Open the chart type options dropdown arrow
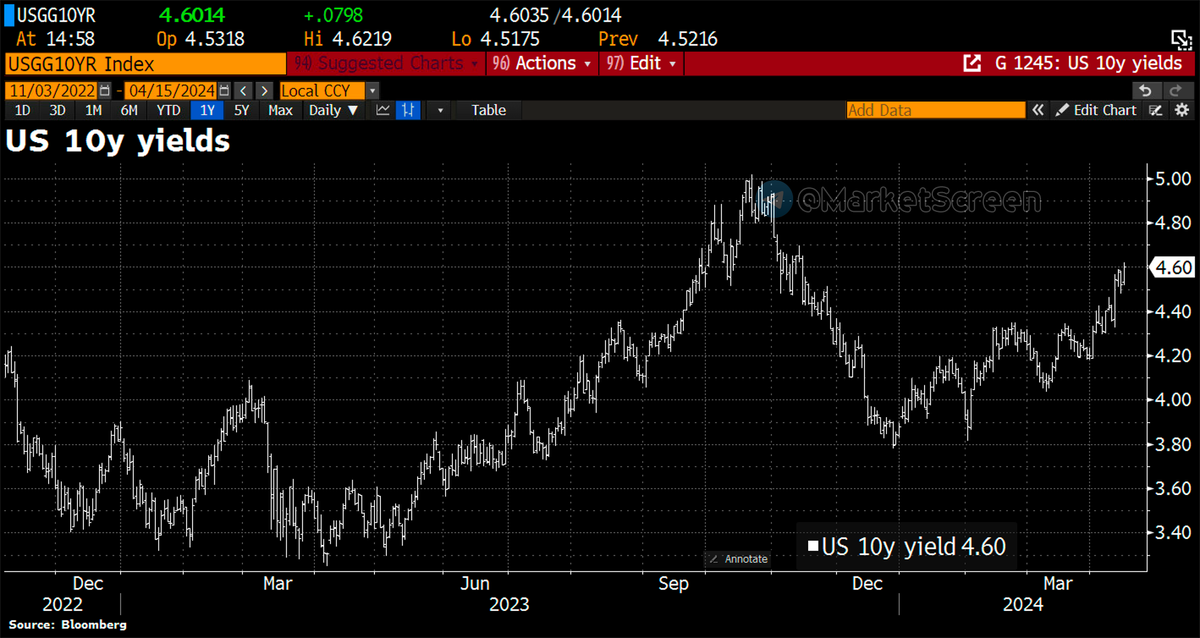 click(440, 110)
